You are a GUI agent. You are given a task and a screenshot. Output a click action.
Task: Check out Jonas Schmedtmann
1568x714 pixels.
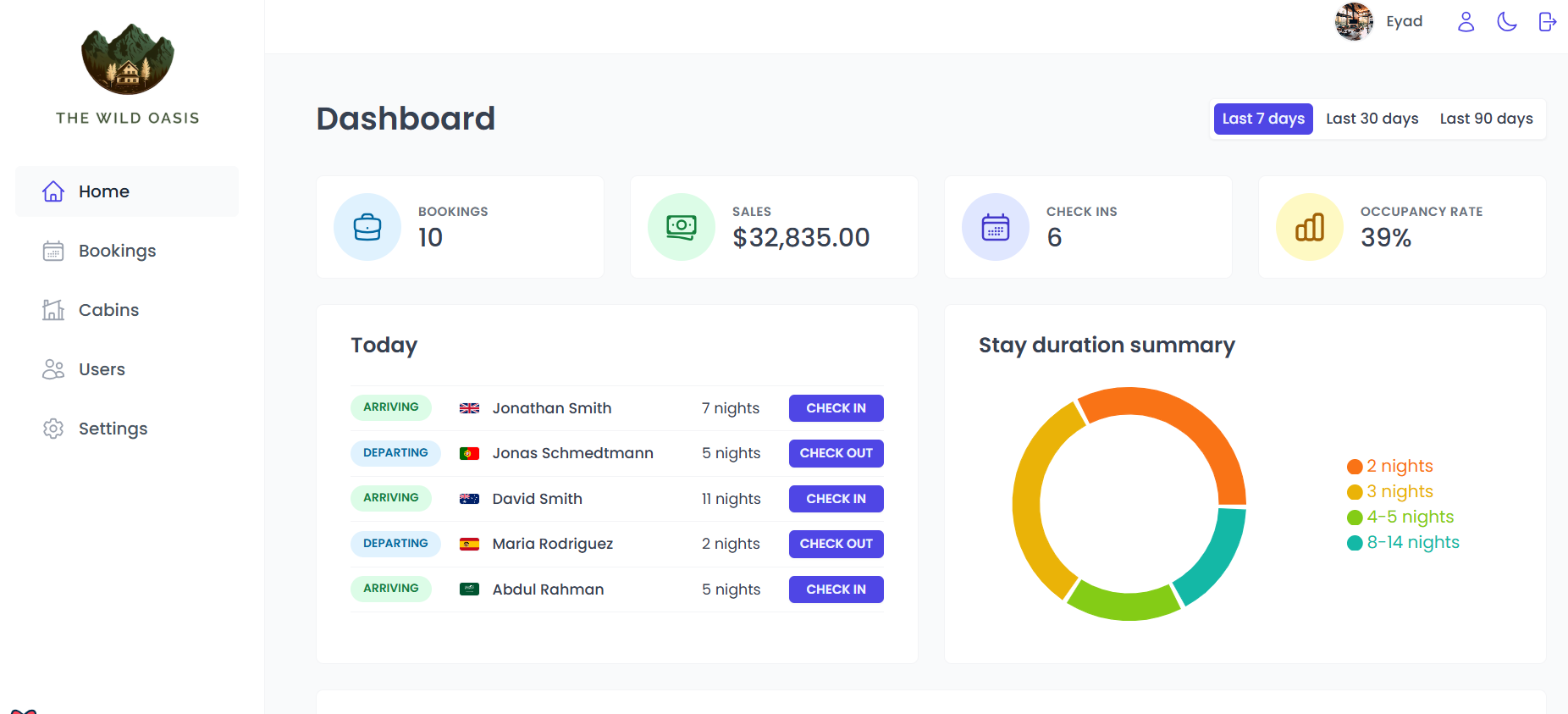click(x=836, y=453)
